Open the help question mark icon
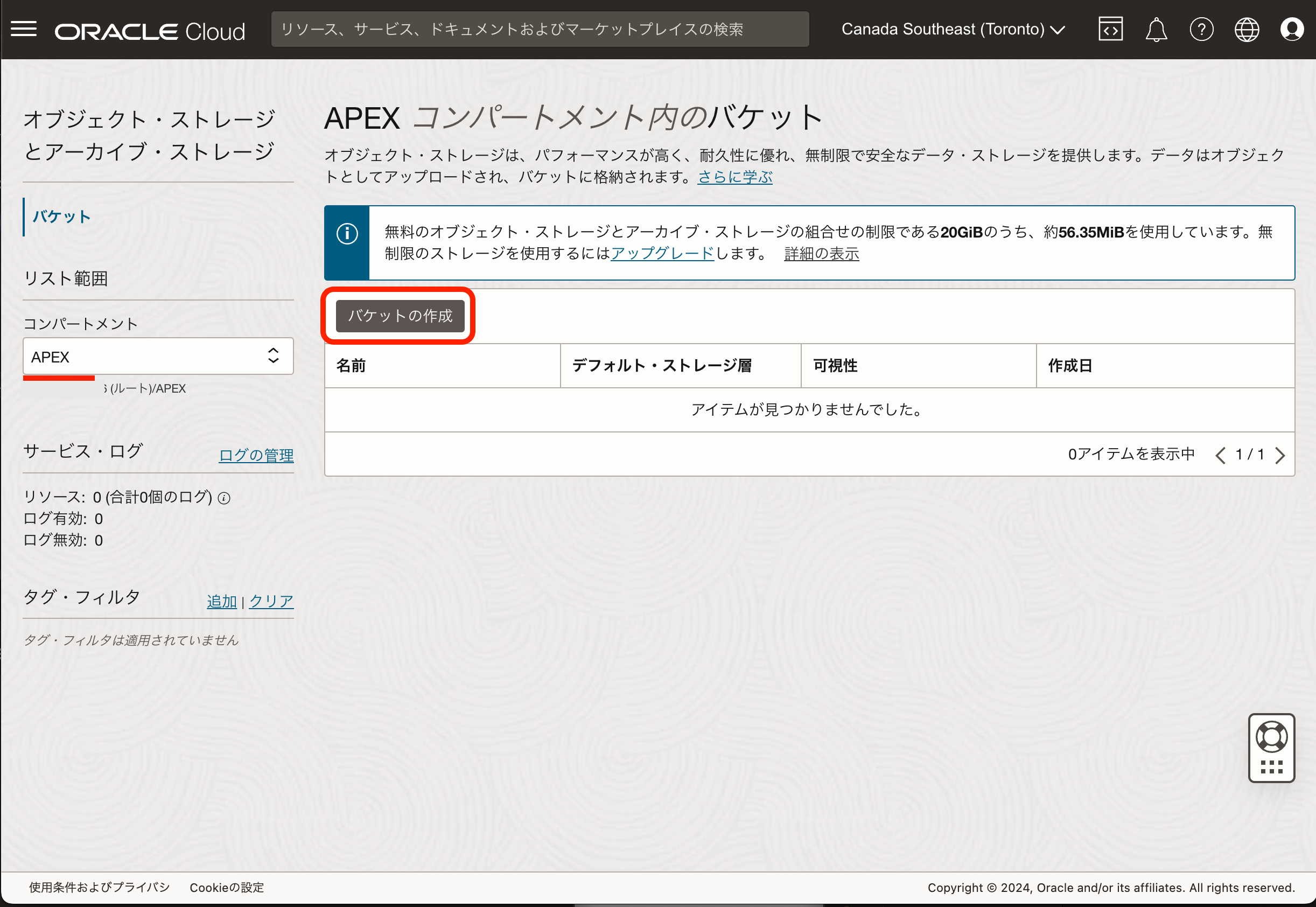This screenshot has height=907, width=1316. pyautogui.click(x=1201, y=29)
